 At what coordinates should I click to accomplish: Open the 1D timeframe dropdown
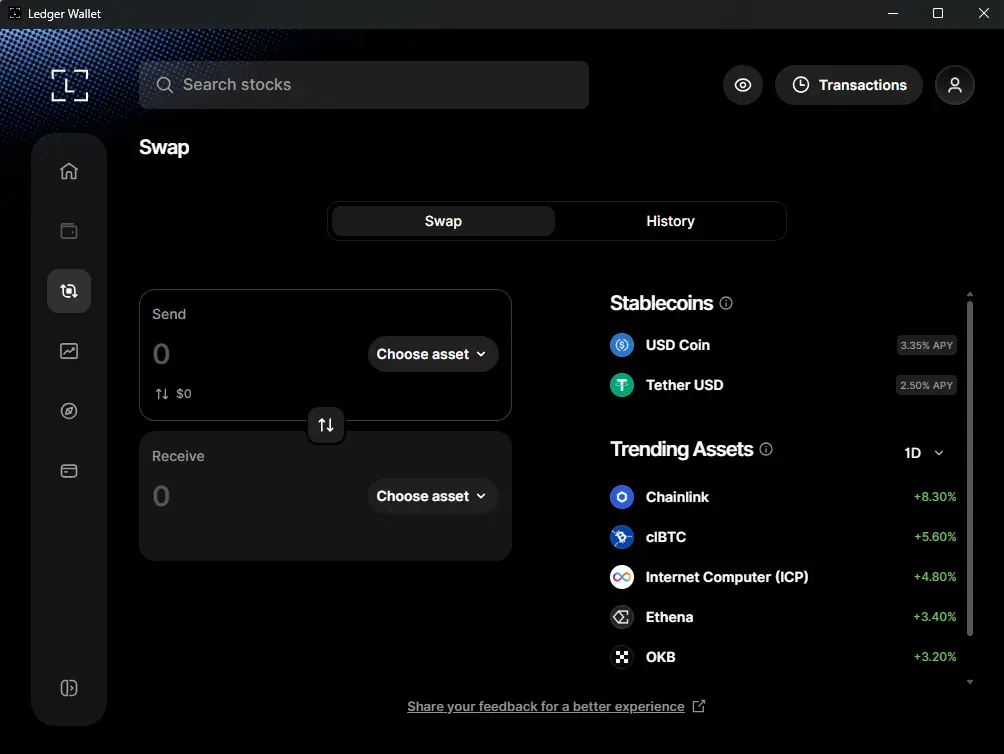(924, 453)
